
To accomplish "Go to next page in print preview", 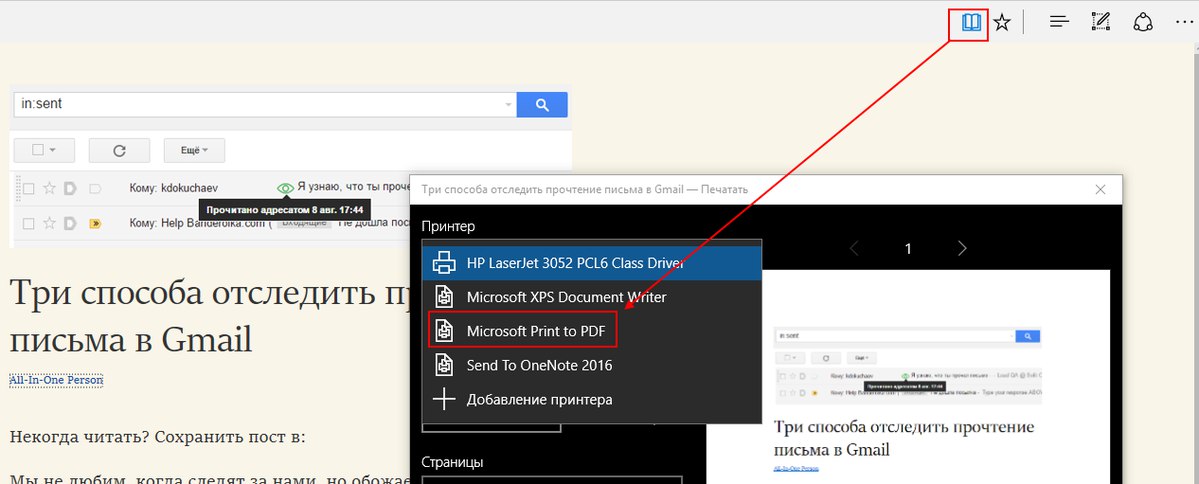I will pyautogui.click(x=962, y=248).
